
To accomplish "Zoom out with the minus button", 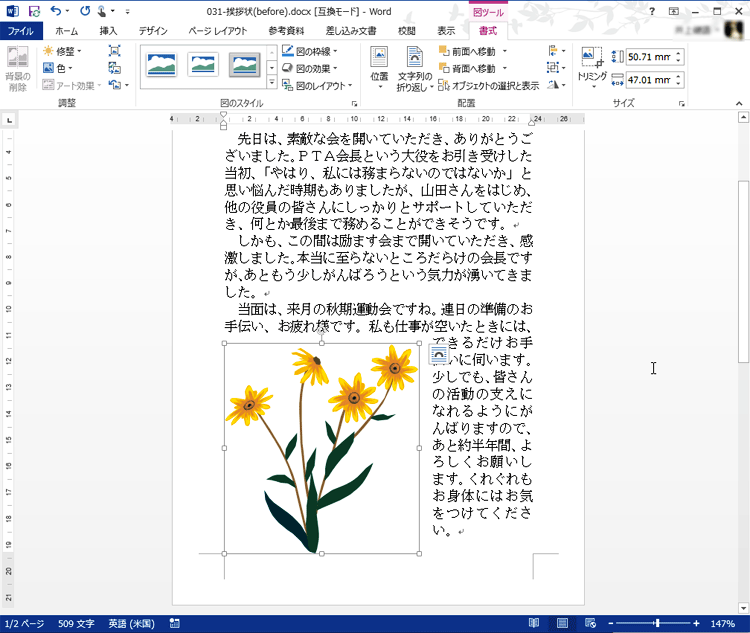I will pyautogui.click(x=611, y=623).
